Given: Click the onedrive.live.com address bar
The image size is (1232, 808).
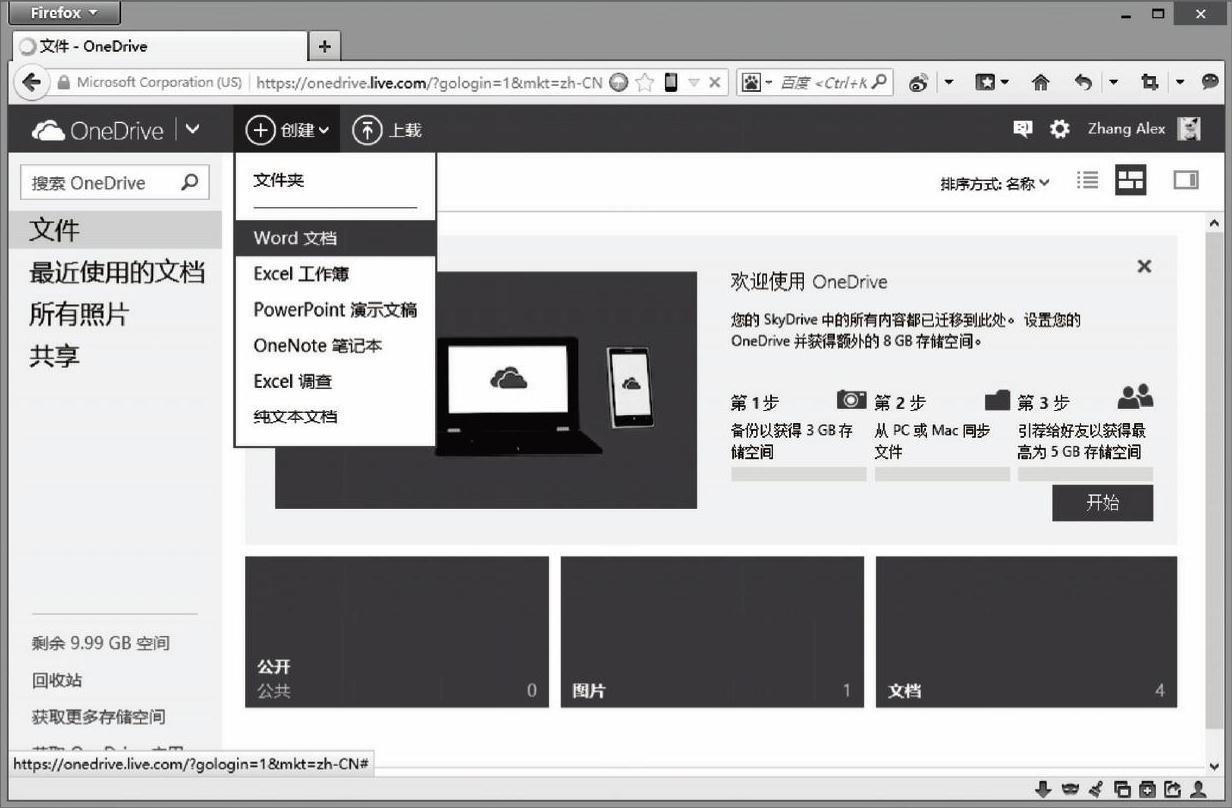Looking at the screenshot, I should pos(430,83).
